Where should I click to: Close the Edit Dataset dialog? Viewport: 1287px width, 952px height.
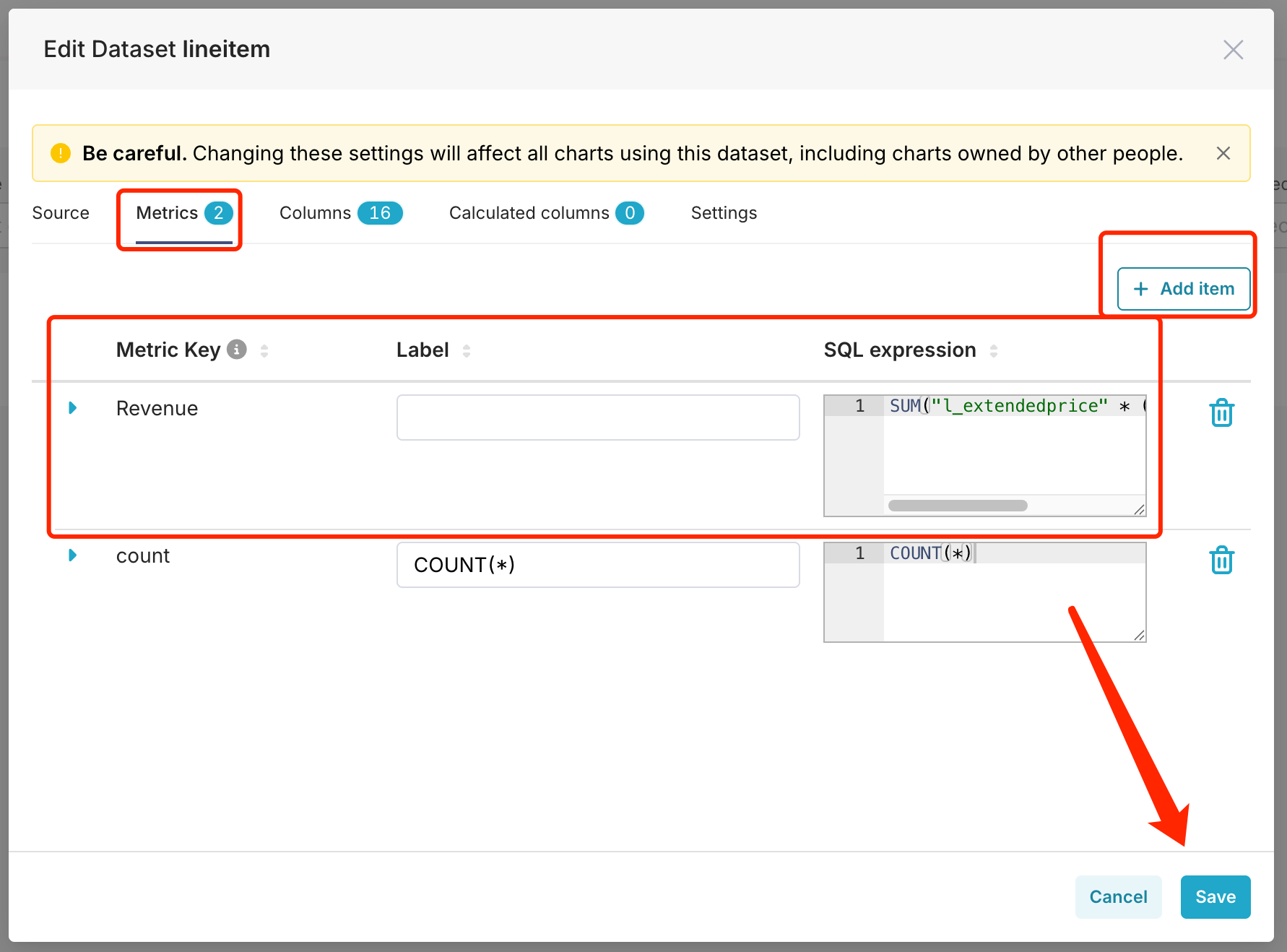(x=1233, y=50)
